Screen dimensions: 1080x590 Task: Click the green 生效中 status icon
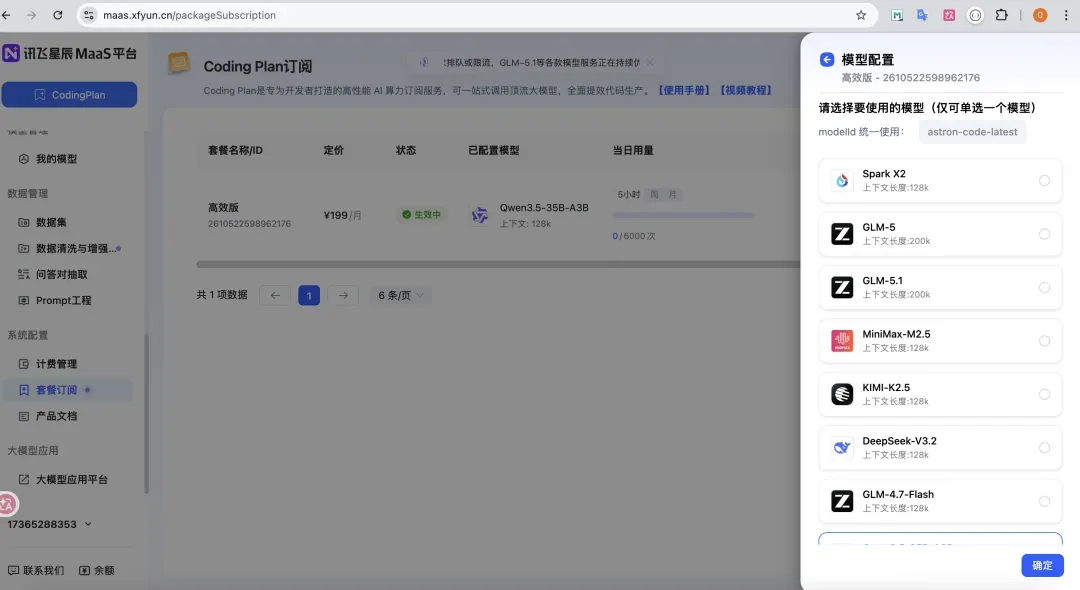(x=406, y=215)
